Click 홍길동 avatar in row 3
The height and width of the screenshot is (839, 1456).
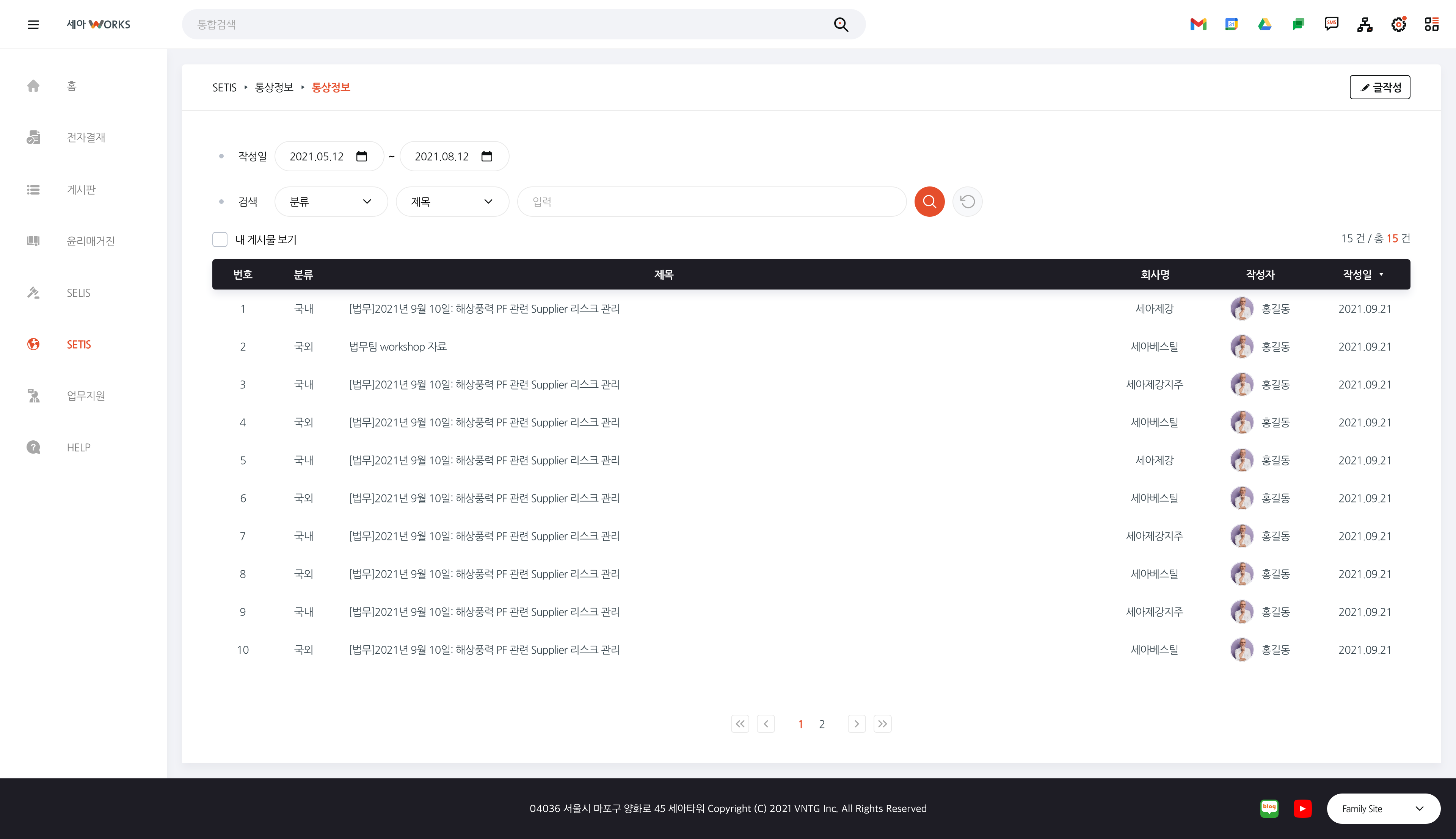point(1241,384)
